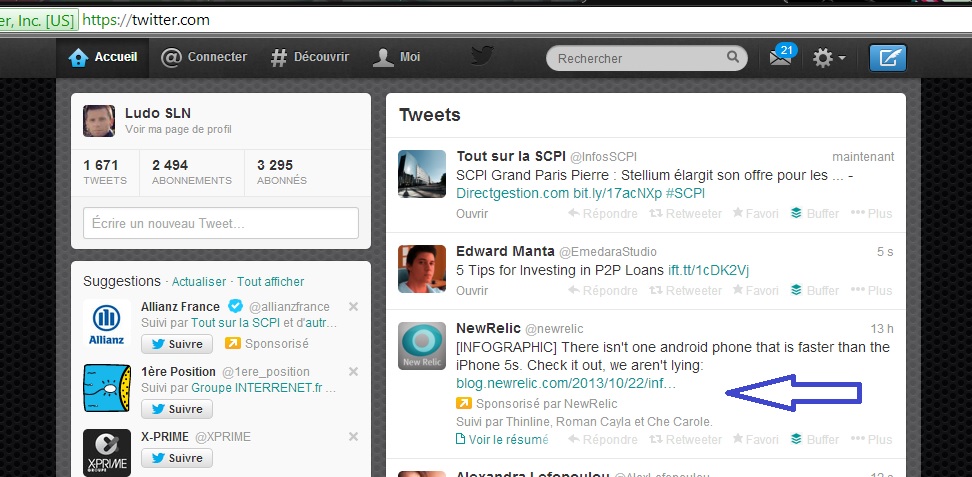Expand Voir le résumé on NewRelic tweet
The image size is (972, 477).
[x=502, y=439]
